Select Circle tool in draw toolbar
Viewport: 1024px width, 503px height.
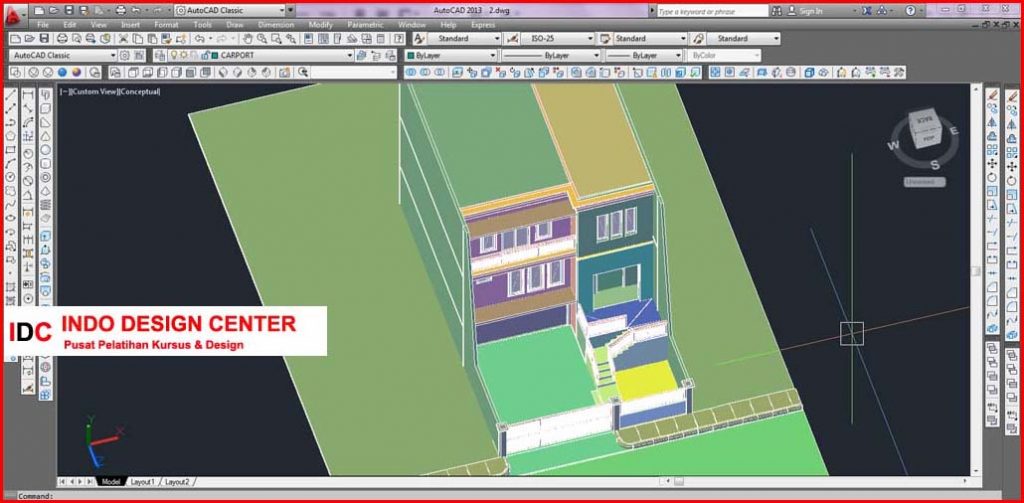10,177
